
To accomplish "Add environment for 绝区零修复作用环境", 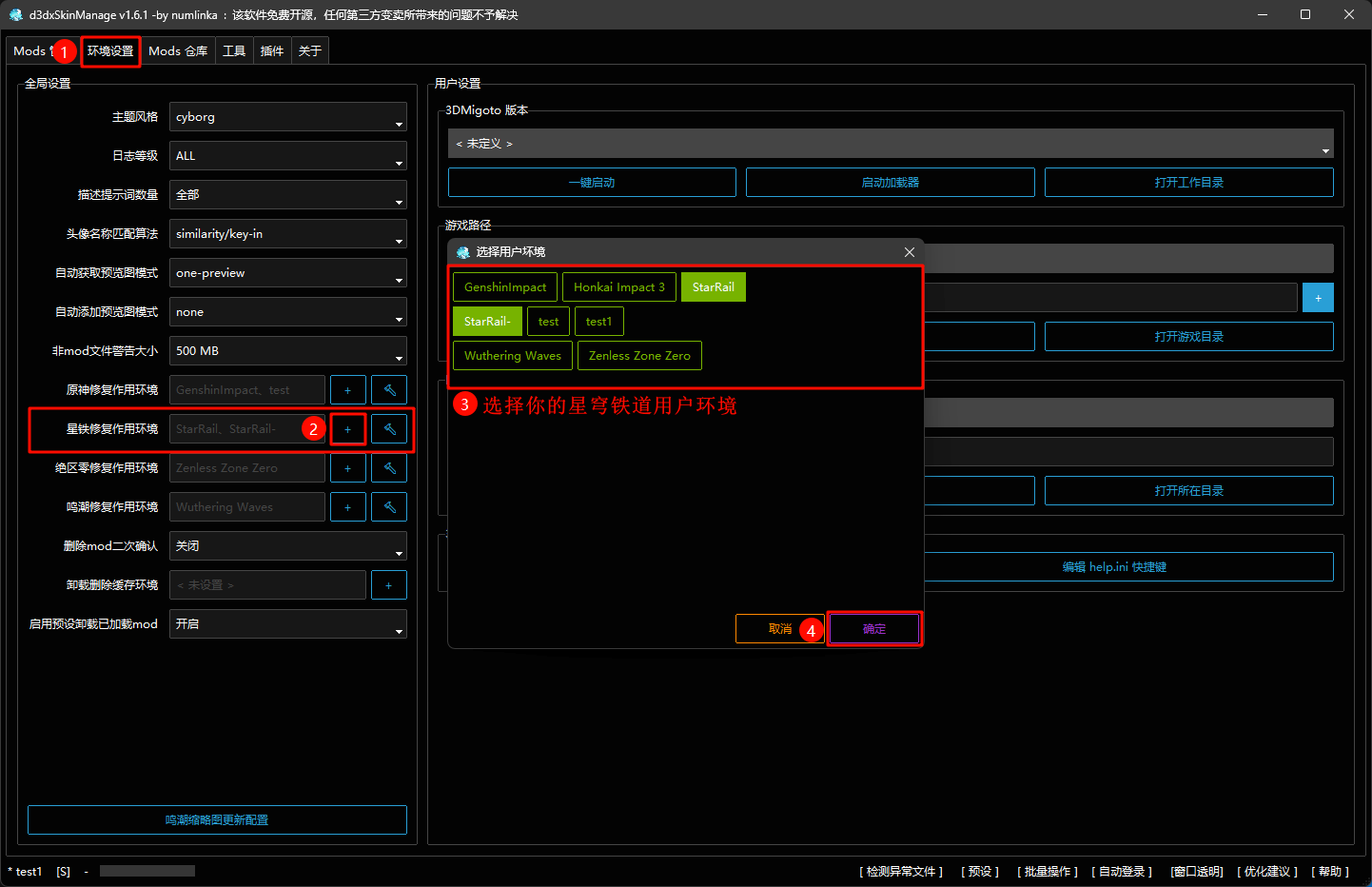I will tap(348, 468).
